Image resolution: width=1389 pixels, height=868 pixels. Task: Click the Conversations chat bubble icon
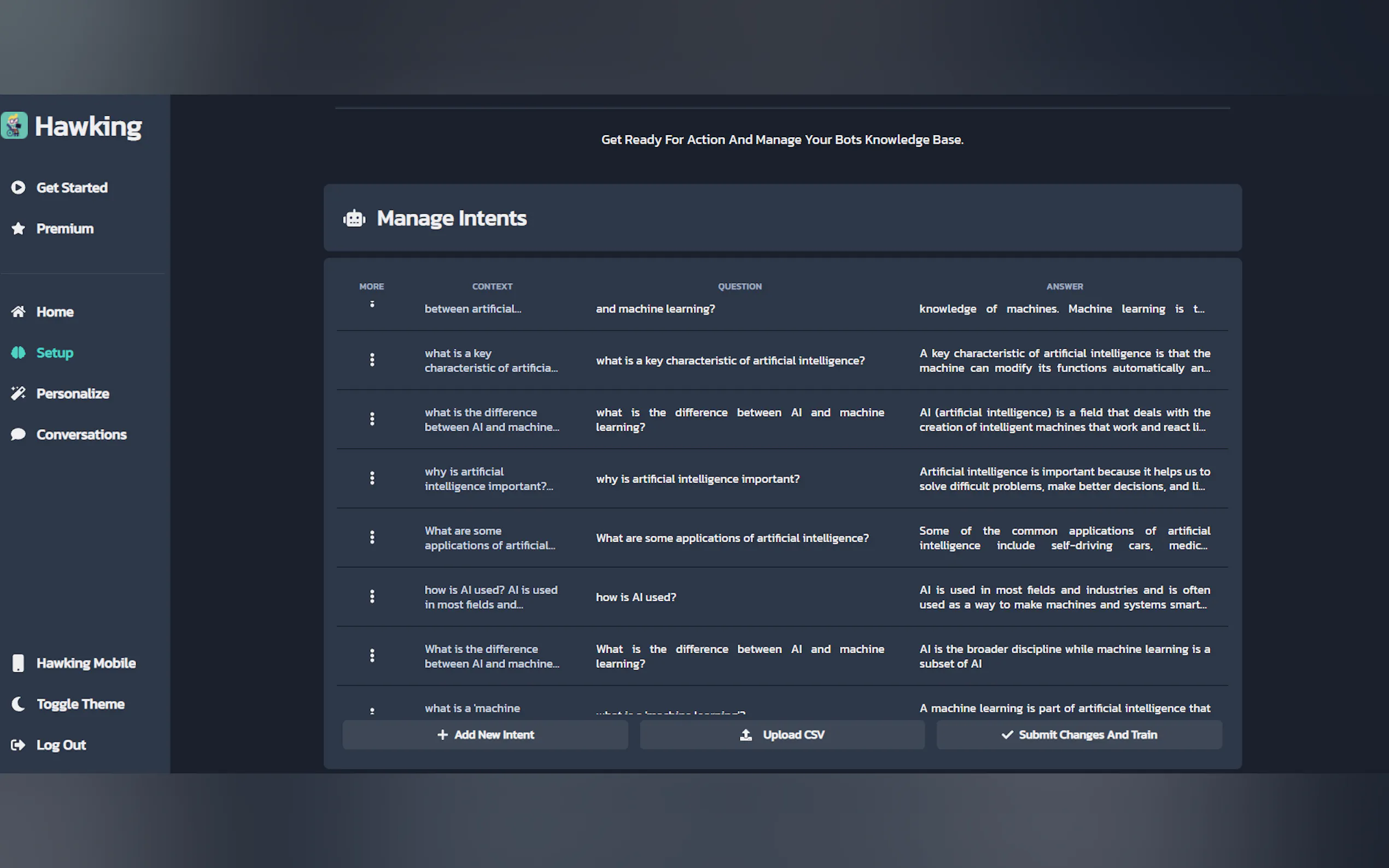pyautogui.click(x=19, y=435)
